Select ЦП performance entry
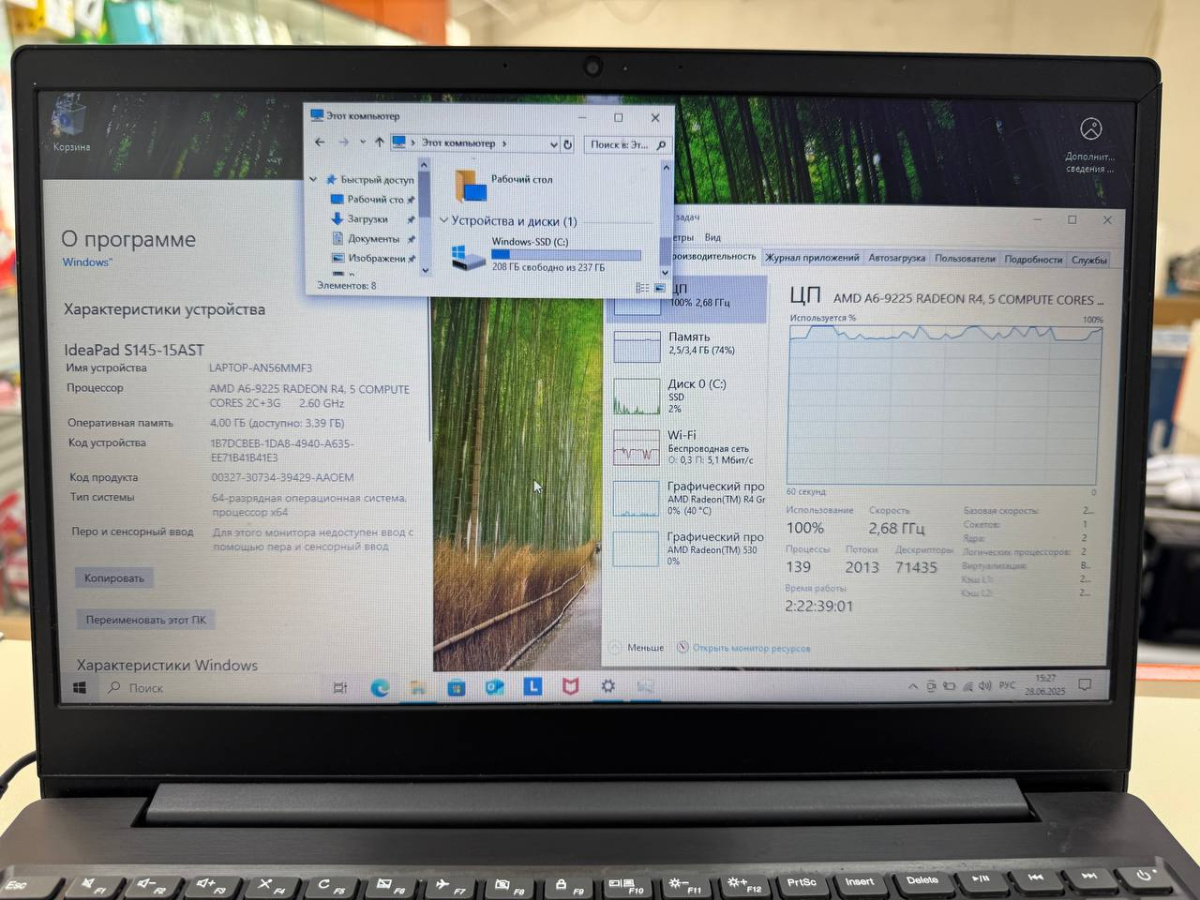This screenshot has height=900, width=1200. pyautogui.click(x=685, y=299)
